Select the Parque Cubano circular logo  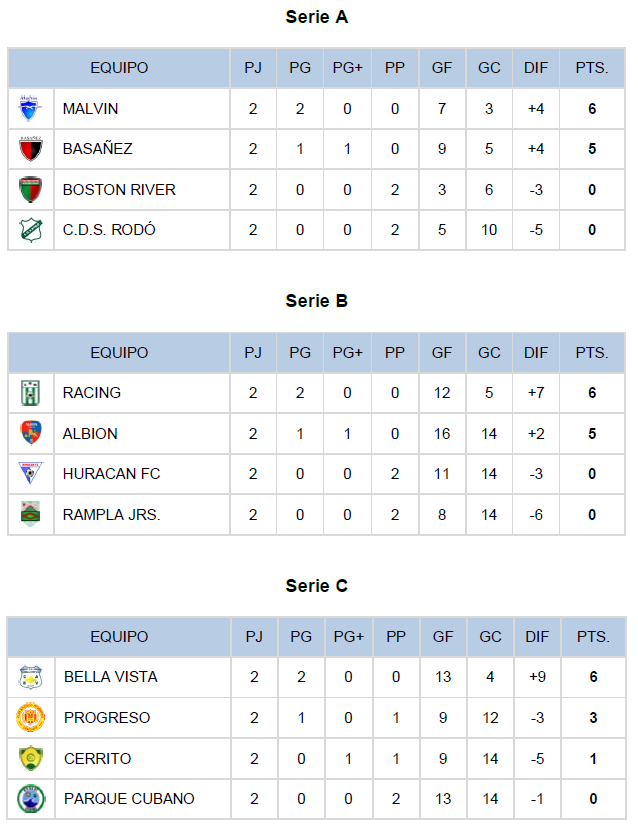tap(31, 799)
